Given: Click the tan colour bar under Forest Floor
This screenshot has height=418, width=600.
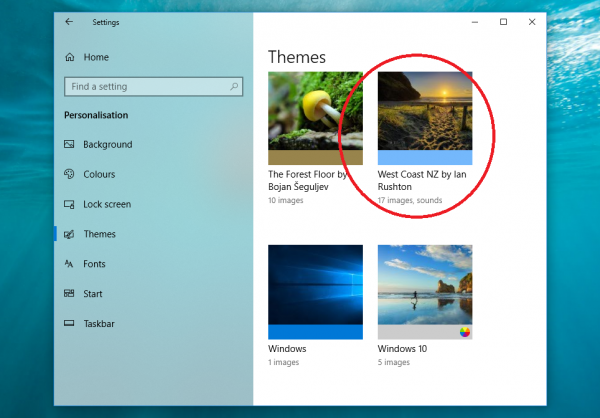Looking at the screenshot, I should [x=315, y=157].
